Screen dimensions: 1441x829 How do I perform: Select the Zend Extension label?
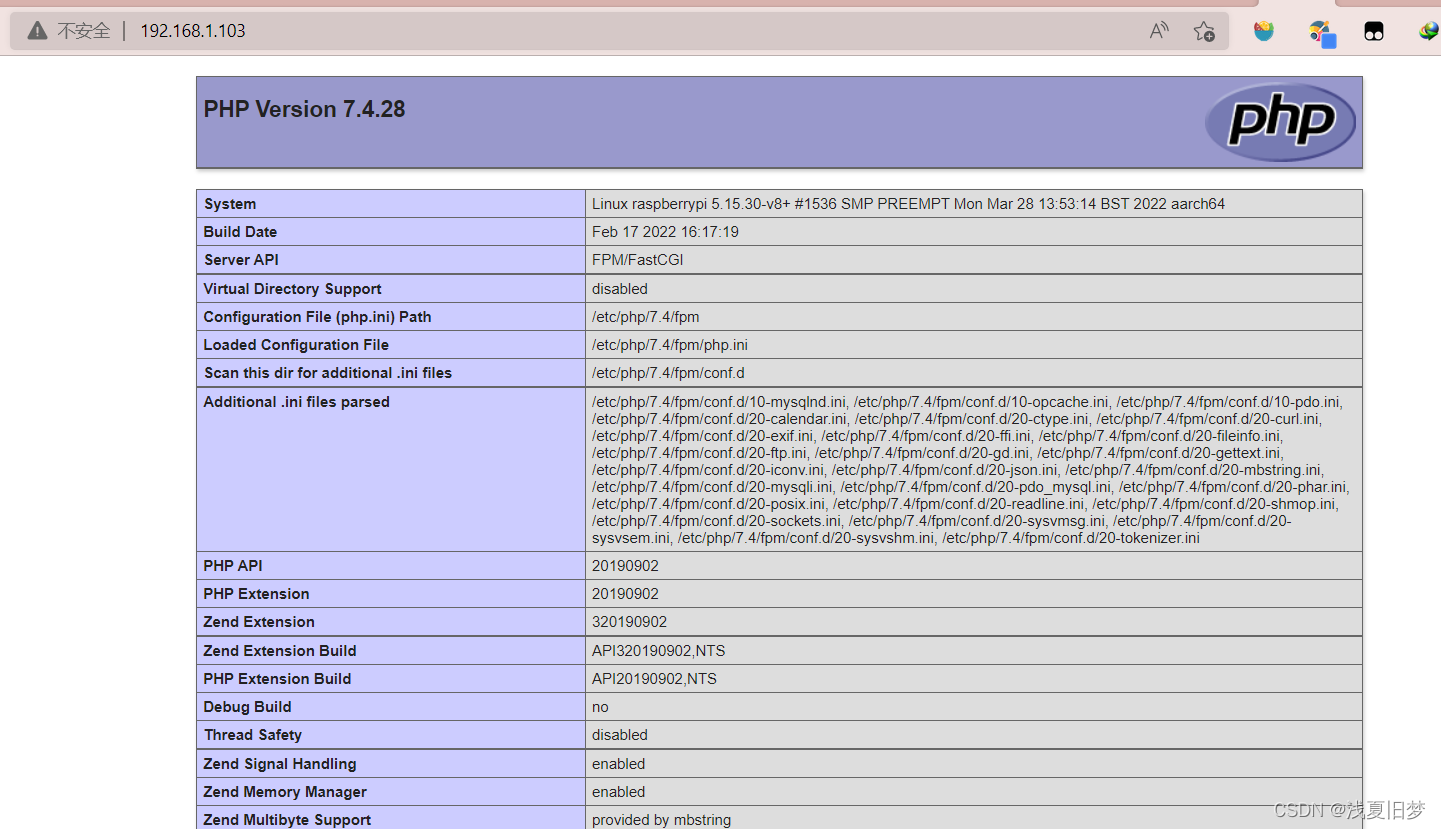pos(259,622)
